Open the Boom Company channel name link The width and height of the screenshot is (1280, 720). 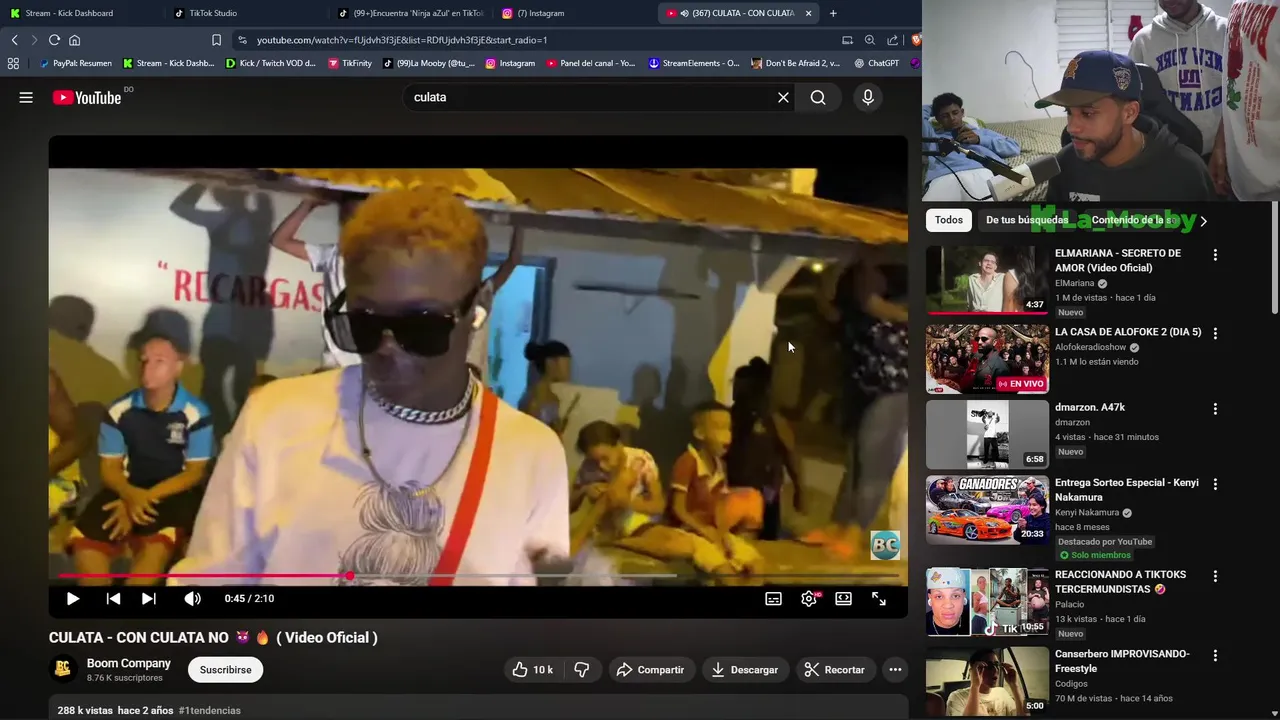point(129,663)
